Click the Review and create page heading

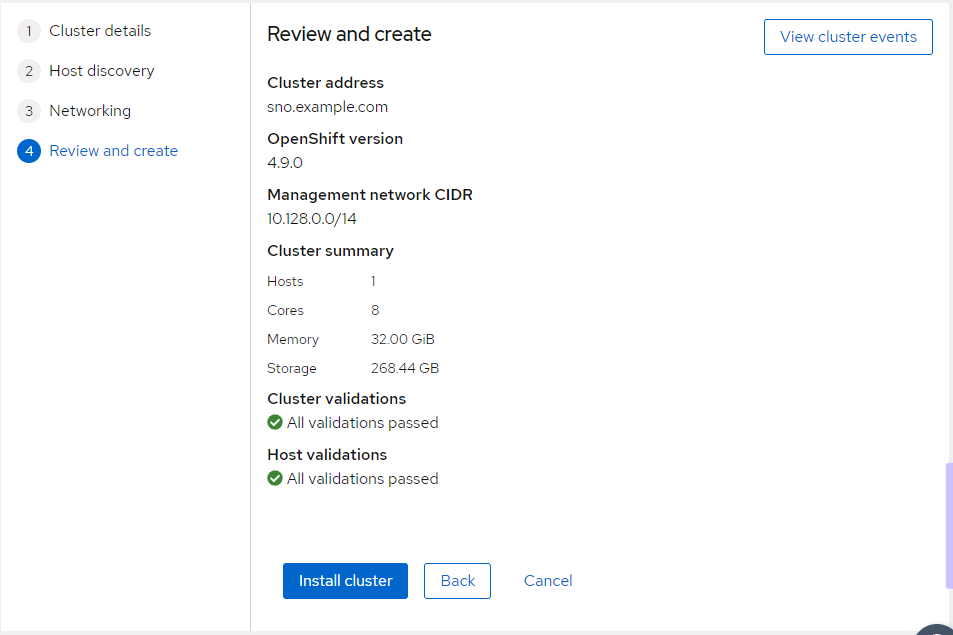[349, 34]
